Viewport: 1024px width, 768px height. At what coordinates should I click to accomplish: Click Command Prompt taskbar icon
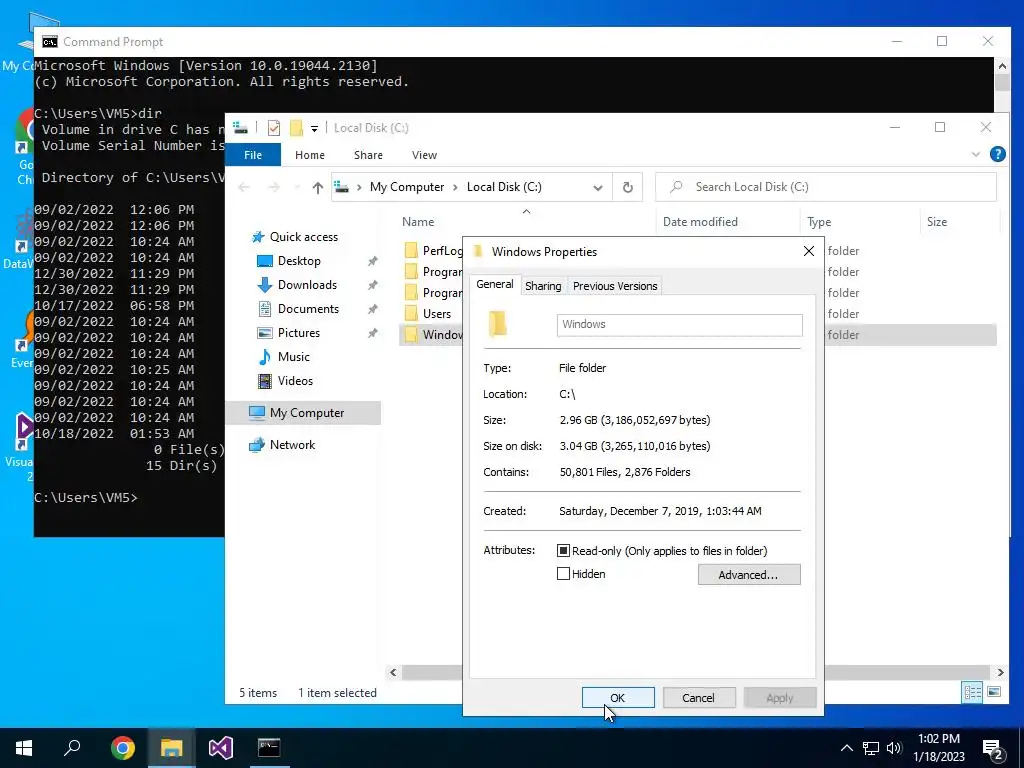tap(269, 748)
